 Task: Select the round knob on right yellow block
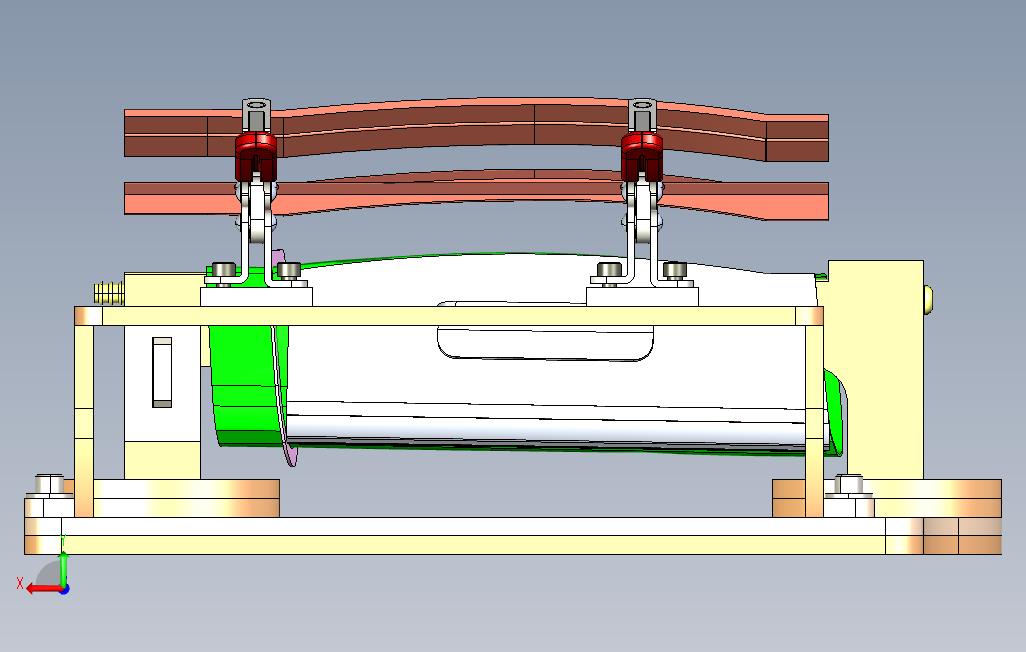tap(929, 299)
